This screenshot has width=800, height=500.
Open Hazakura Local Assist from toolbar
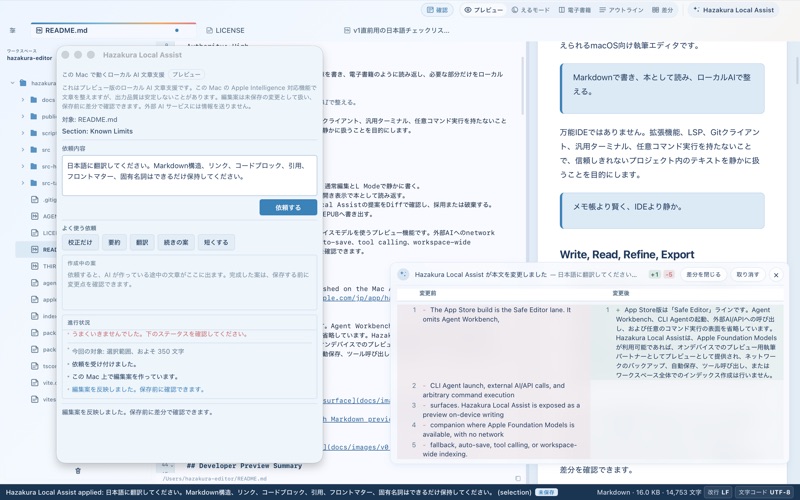pos(733,10)
